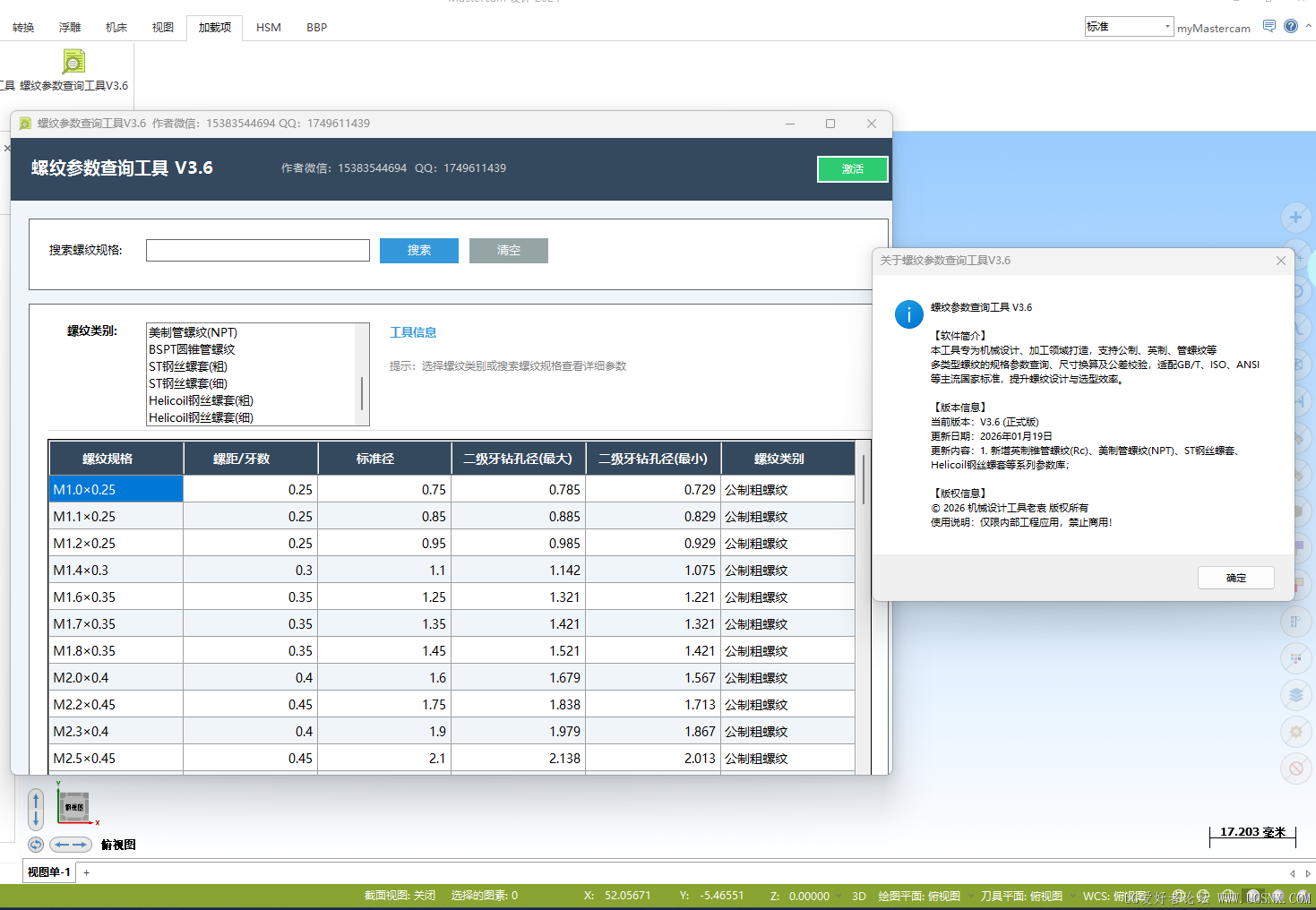Click the circular rotate-view icon at bottom left
The image size is (1316, 910).
click(x=36, y=845)
